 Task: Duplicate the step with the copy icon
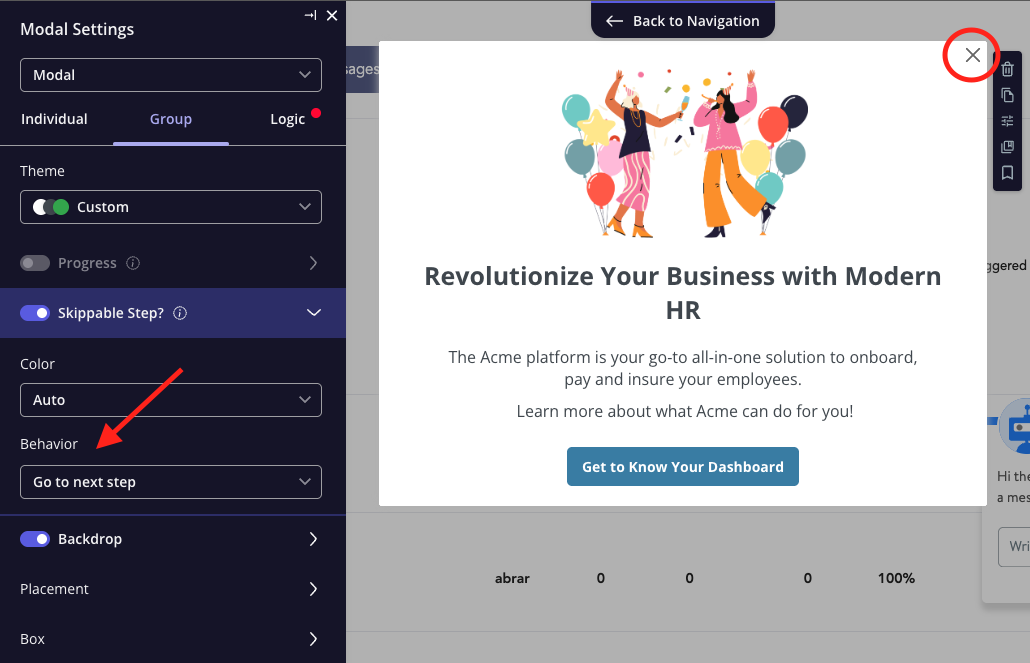click(1008, 95)
